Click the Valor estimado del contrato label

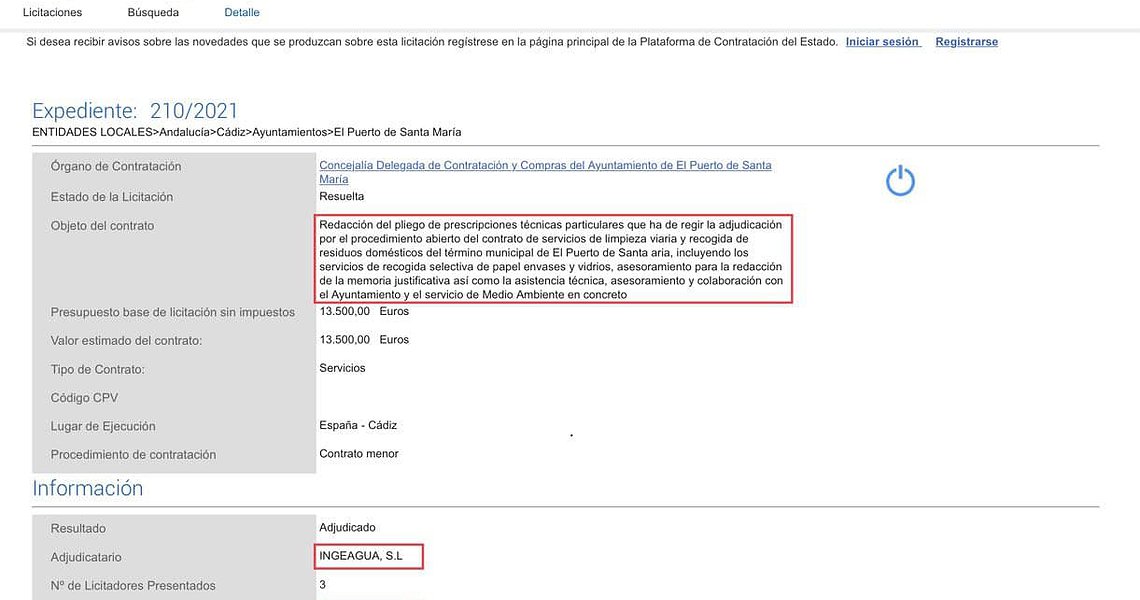tap(126, 341)
